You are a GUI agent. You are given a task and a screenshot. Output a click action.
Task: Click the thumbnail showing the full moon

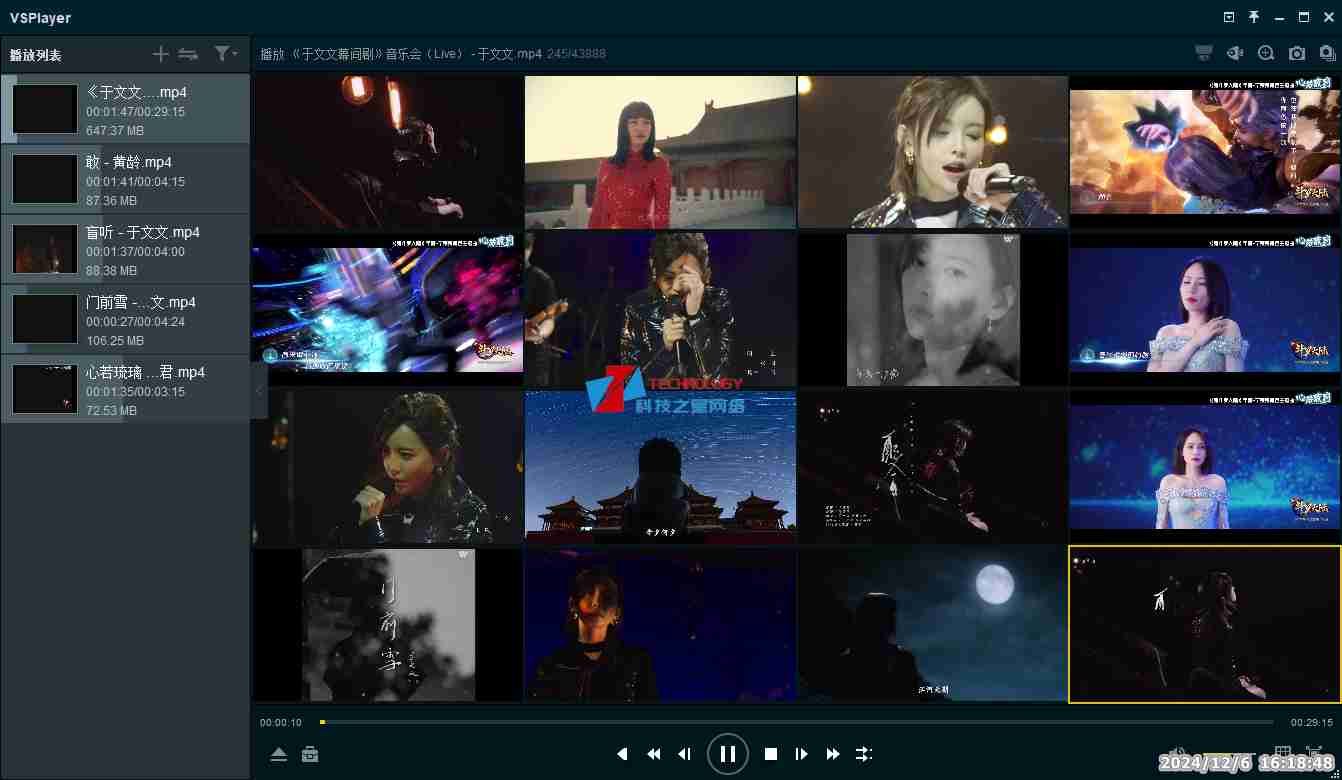(933, 624)
